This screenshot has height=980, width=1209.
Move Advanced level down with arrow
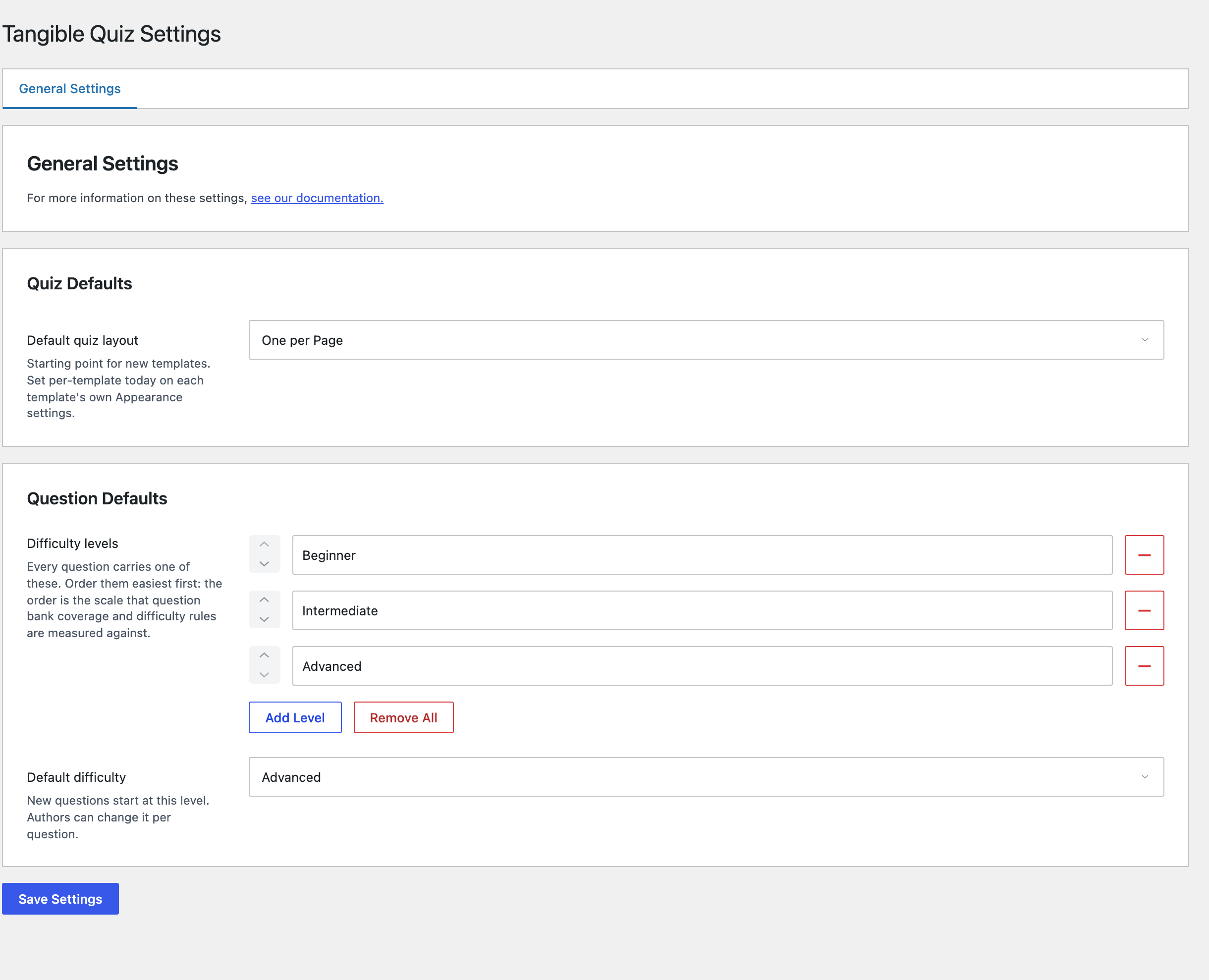click(x=264, y=675)
